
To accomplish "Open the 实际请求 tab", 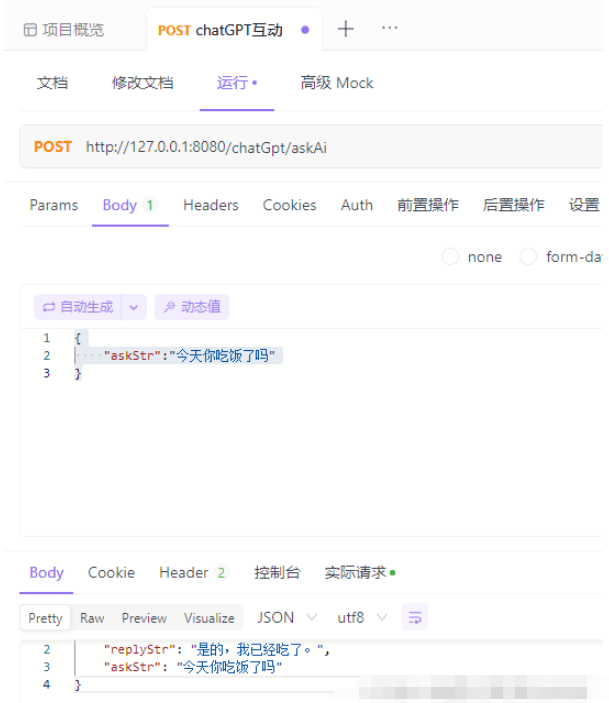I will click(360, 573).
